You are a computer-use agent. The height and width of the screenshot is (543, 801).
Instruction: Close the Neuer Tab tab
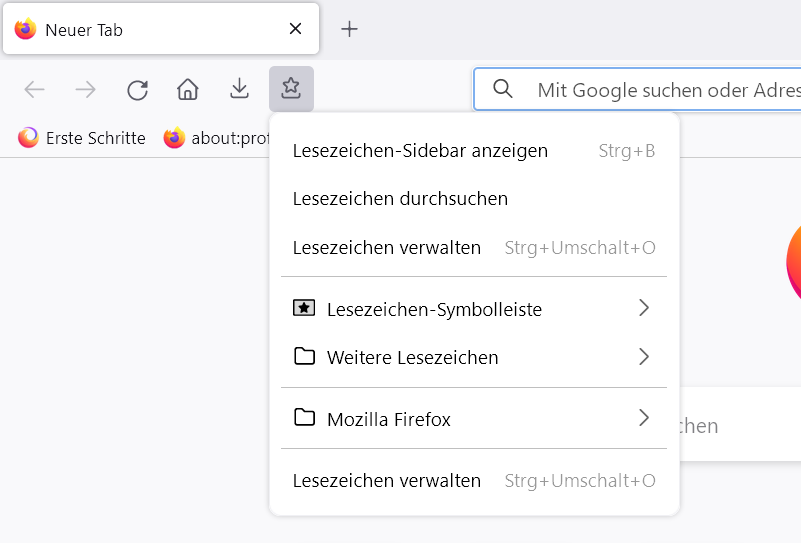coord(295,29)
